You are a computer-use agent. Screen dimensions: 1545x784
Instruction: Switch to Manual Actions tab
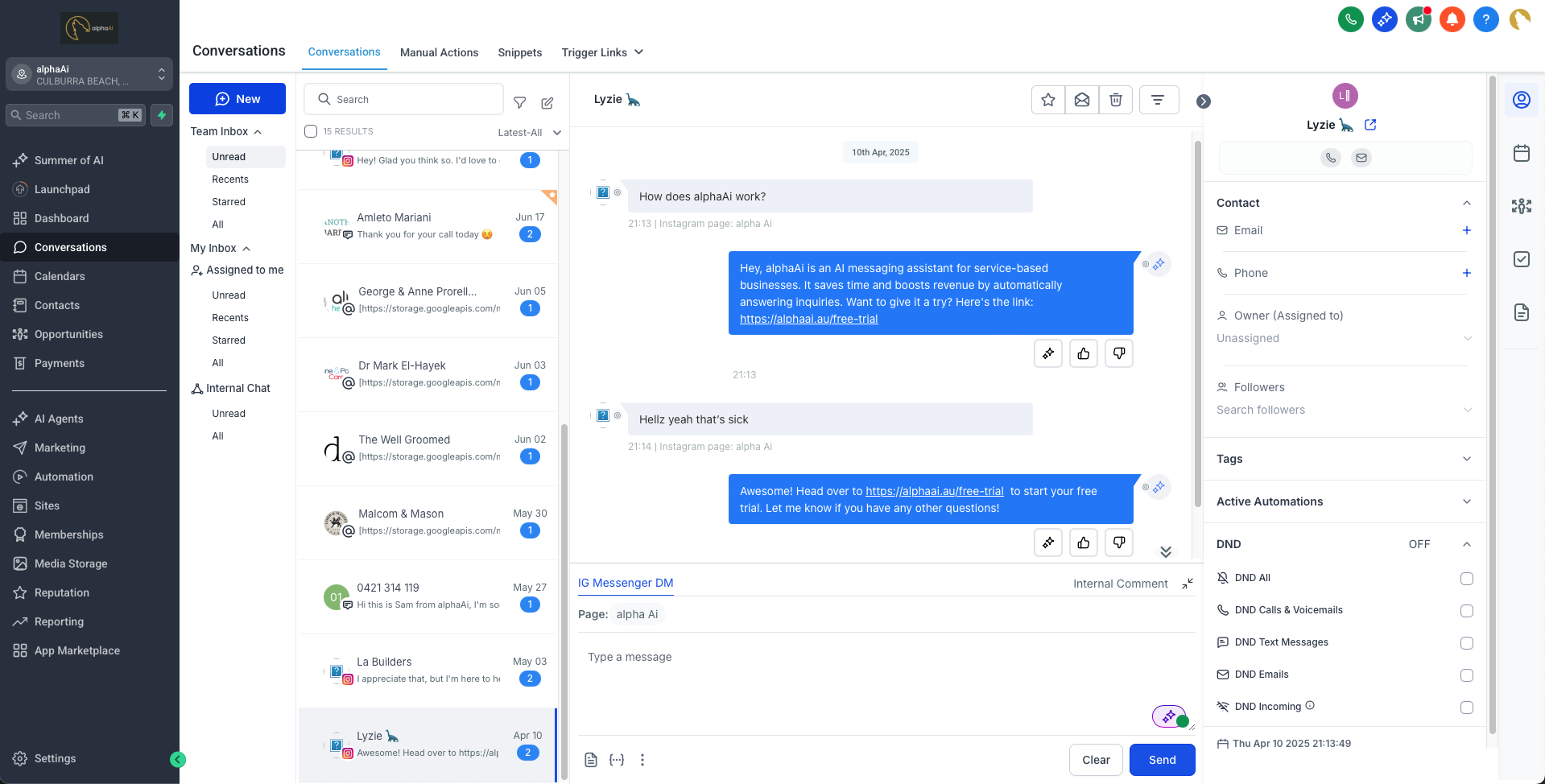[x=439, y=52]
